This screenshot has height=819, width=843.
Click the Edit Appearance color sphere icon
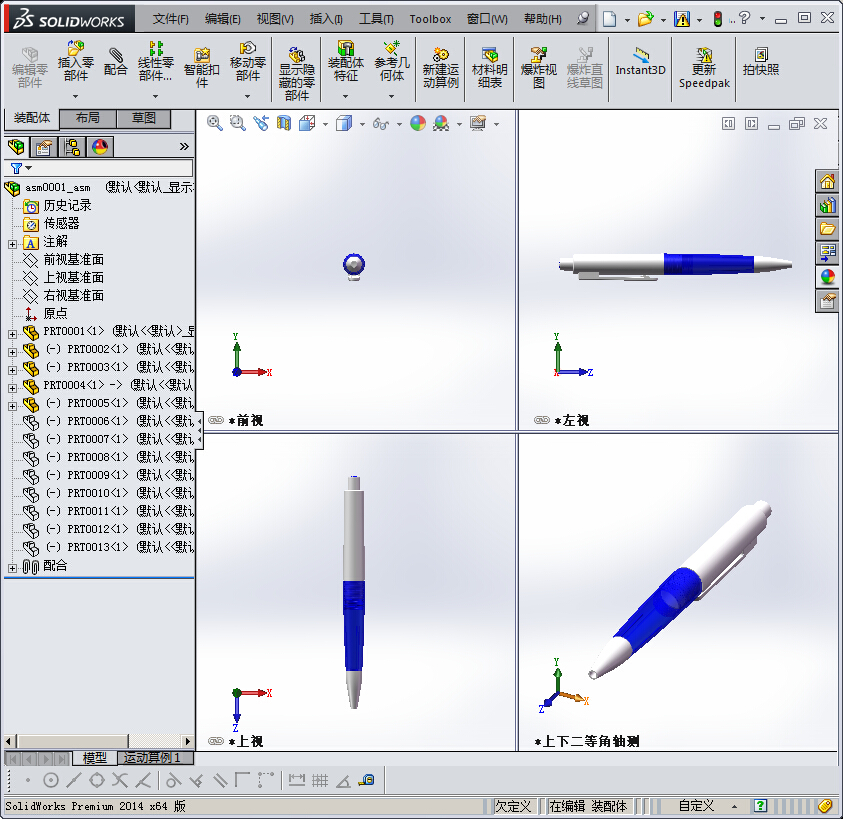click(418, 123)
